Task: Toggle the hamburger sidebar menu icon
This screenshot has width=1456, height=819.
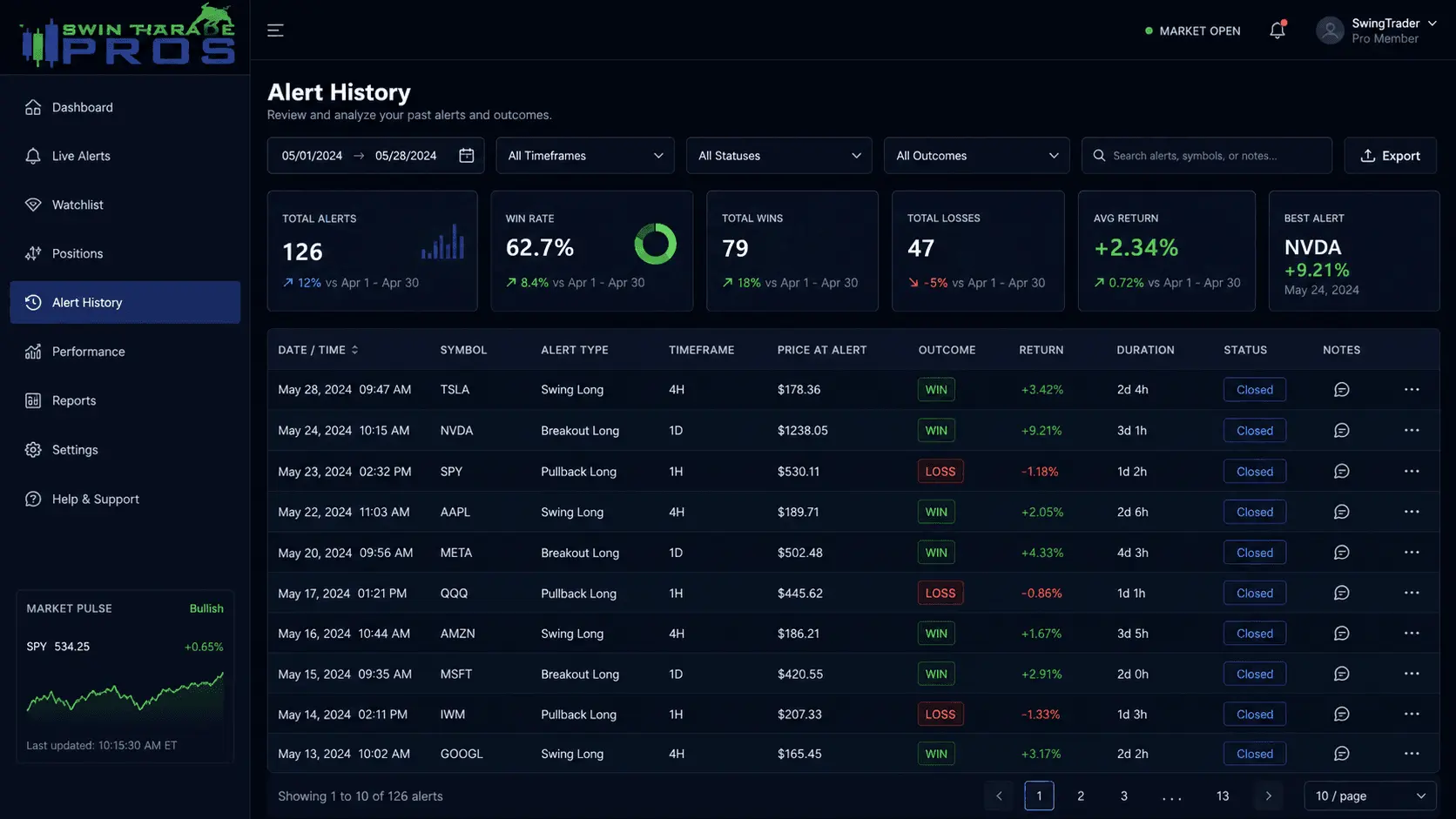Action: (275, 30)
